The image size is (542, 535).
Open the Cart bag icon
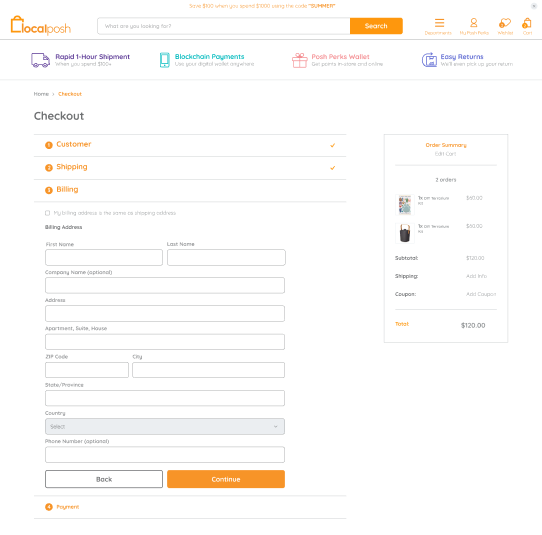[527, 23]
